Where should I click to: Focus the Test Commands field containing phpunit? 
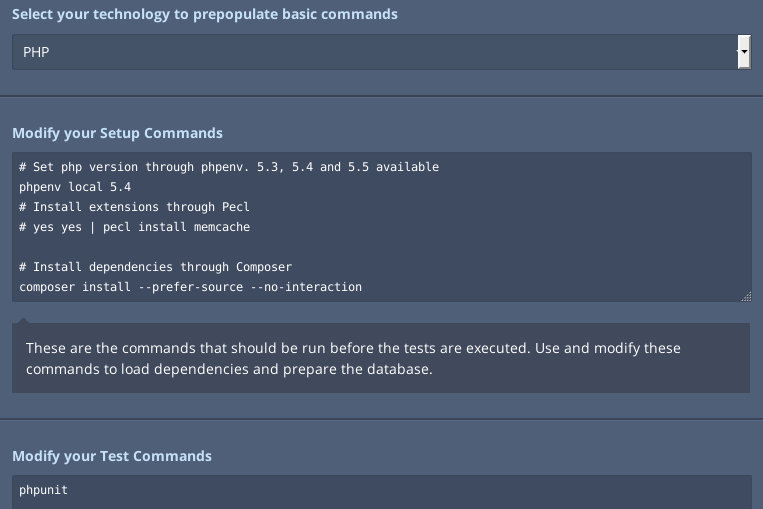[x=382, y=491]
